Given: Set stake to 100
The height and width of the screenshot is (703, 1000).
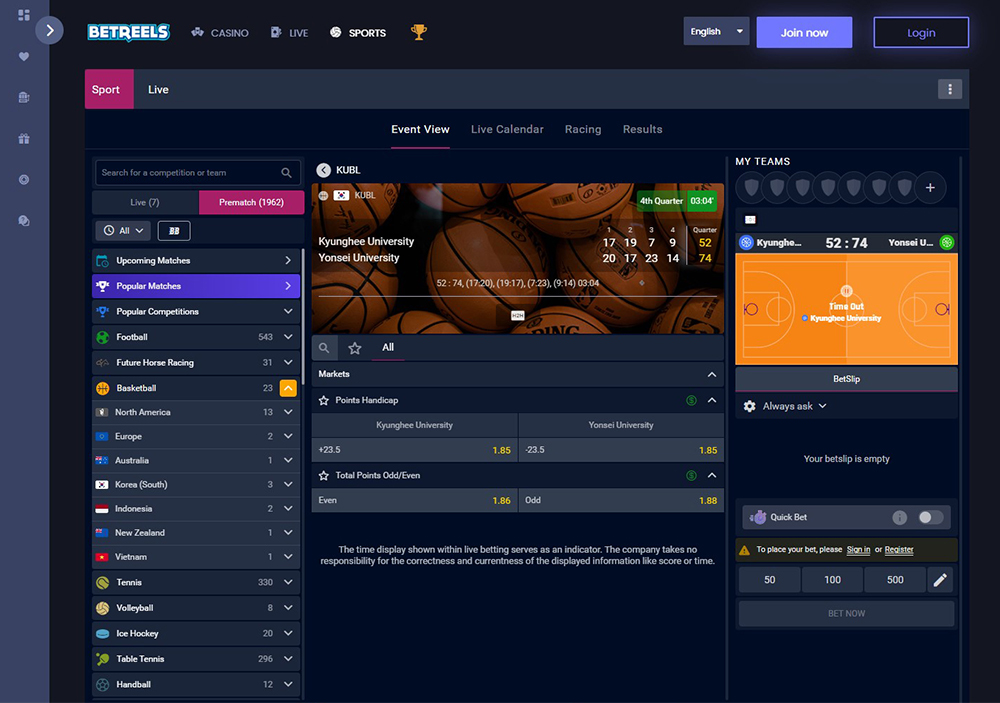Looking at the screenshot, I should point(832,580).
